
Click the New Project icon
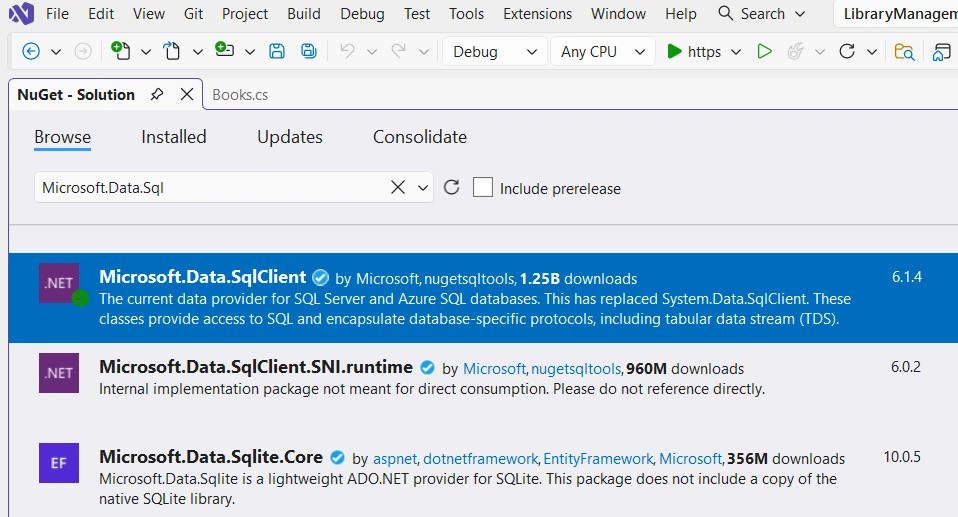pos(120,51)
